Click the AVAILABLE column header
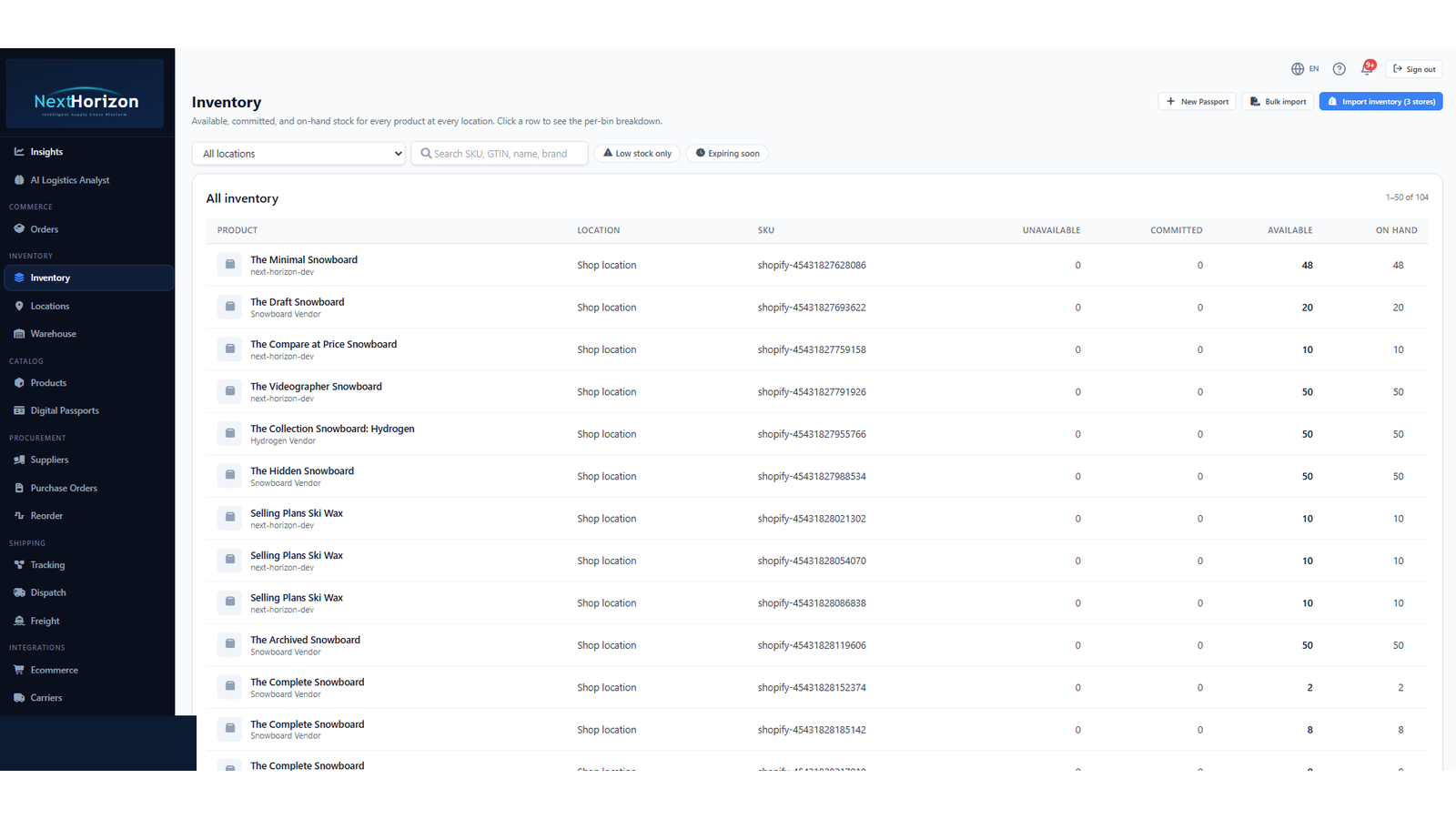 [x=1289, y=230]
